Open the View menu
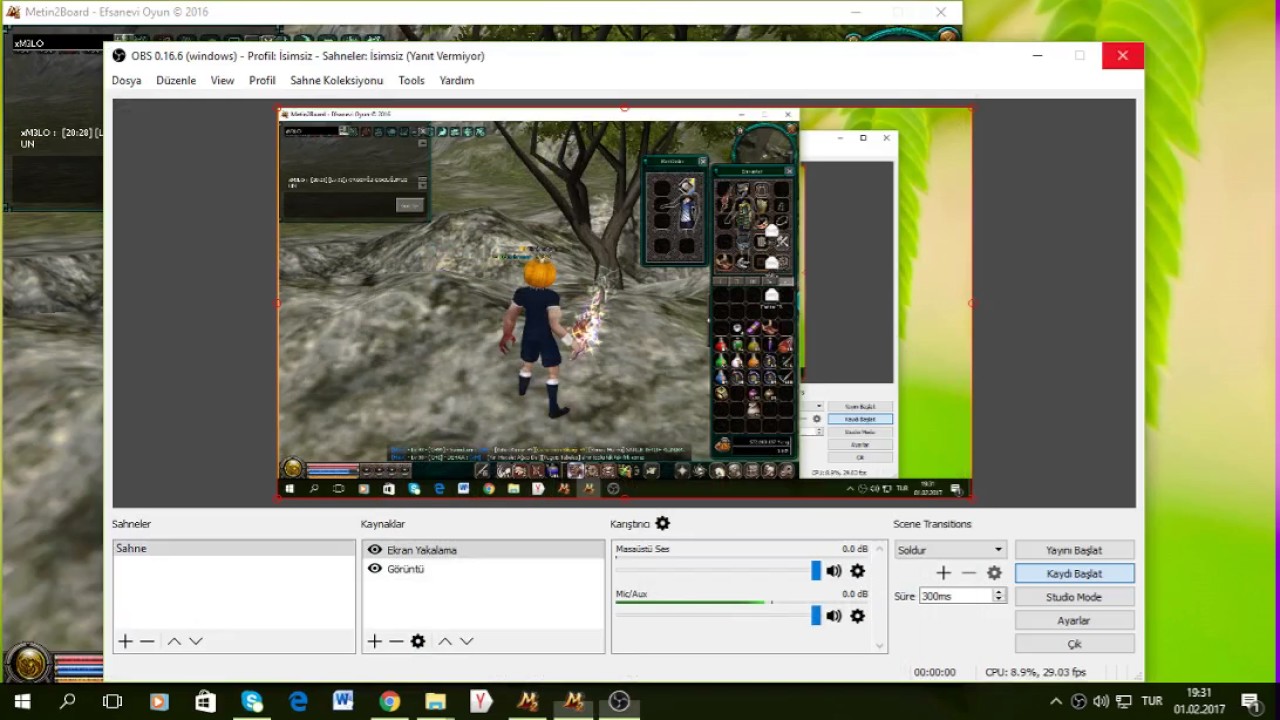This screenshot has width=1280, height=720. [x=222, y=80]
